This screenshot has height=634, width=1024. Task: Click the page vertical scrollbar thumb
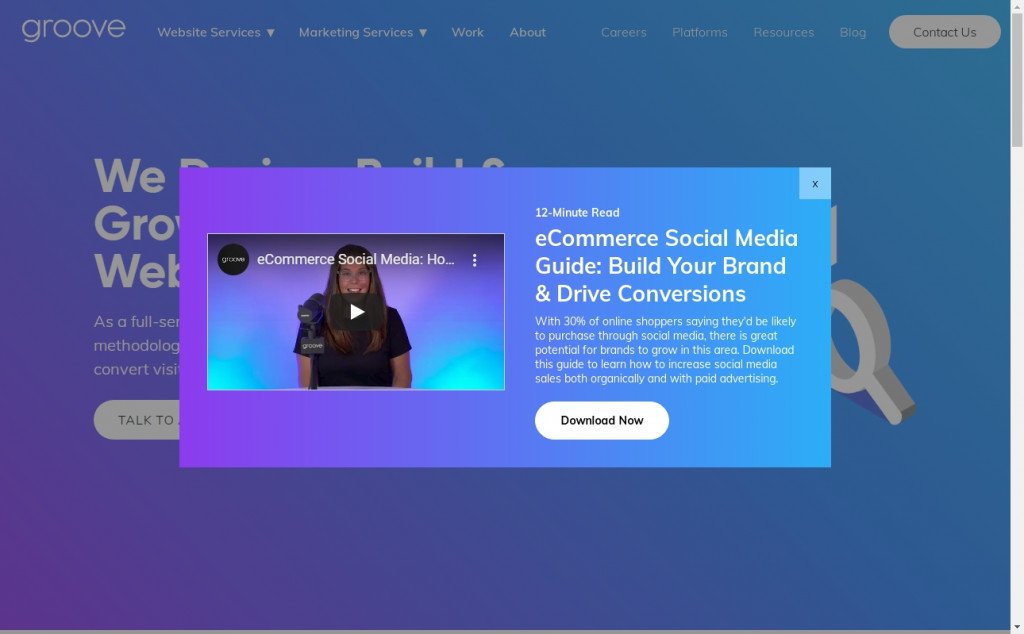click(x=1017, y=78)
